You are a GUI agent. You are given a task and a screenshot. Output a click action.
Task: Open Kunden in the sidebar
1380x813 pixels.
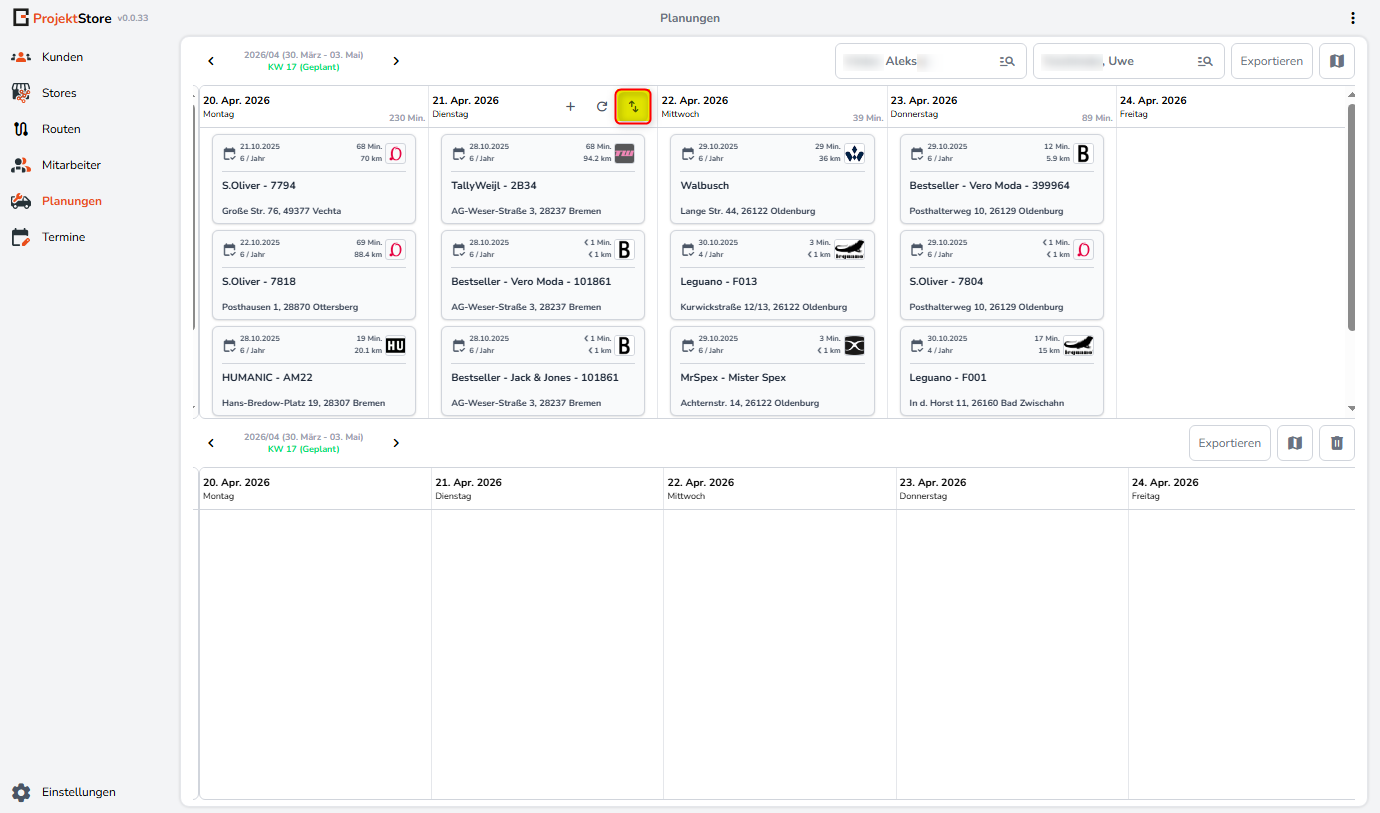tap(62, 57)
